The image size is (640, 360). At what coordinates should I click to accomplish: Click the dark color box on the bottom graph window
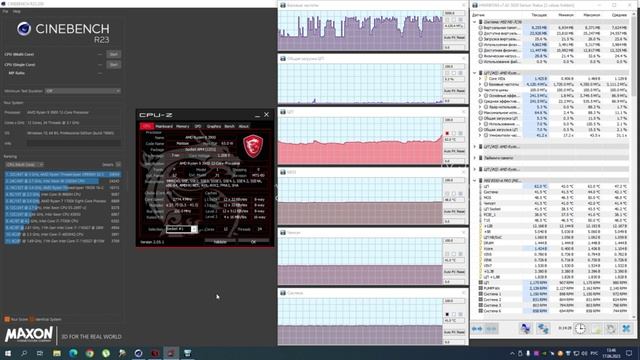(x=447, y=314)
